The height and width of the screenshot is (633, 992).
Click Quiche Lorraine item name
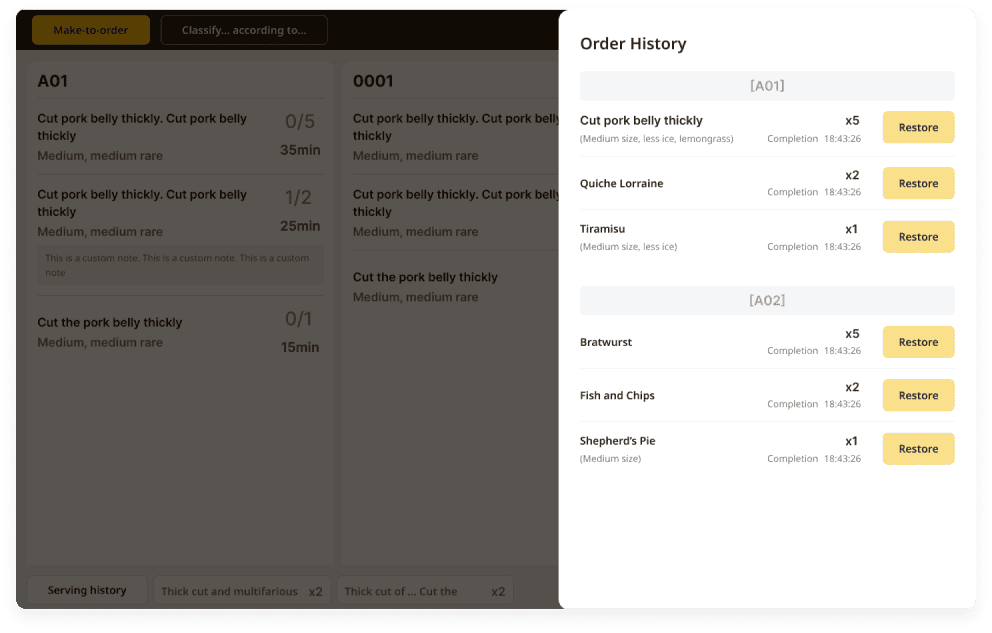[x=621, y=183]
